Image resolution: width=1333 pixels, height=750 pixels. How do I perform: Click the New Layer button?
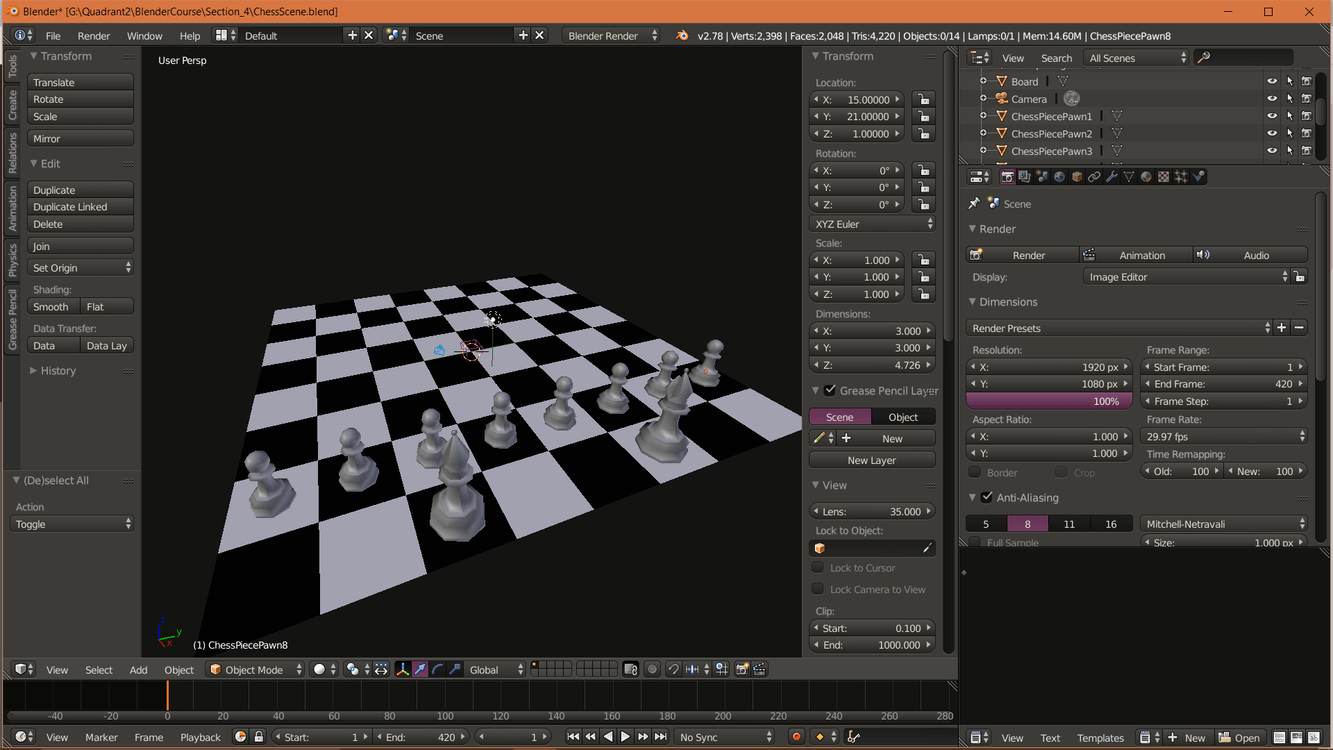871,460
